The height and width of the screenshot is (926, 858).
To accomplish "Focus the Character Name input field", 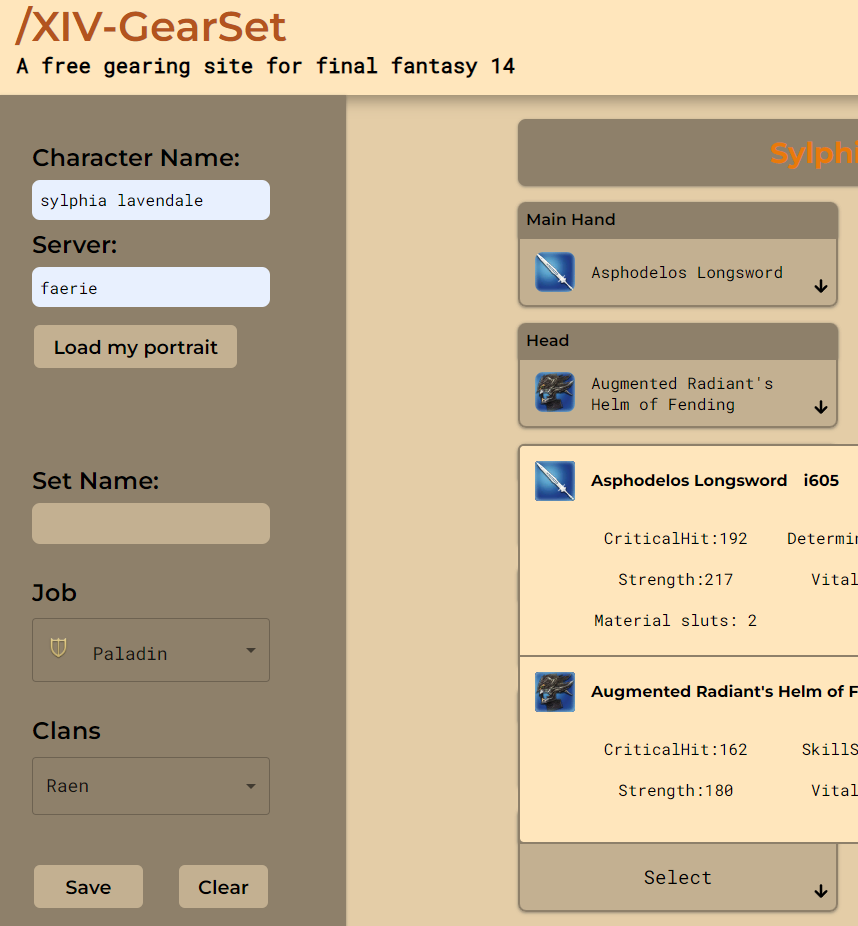I will (x=151, y=200).
